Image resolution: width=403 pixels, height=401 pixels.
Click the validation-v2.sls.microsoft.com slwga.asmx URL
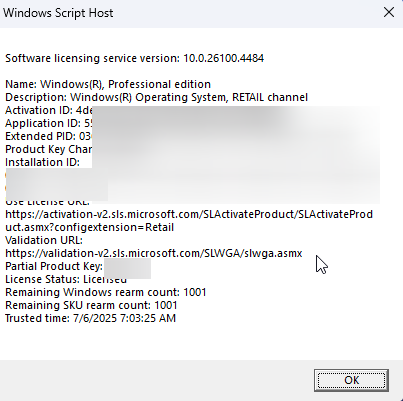tap(154, 253)
